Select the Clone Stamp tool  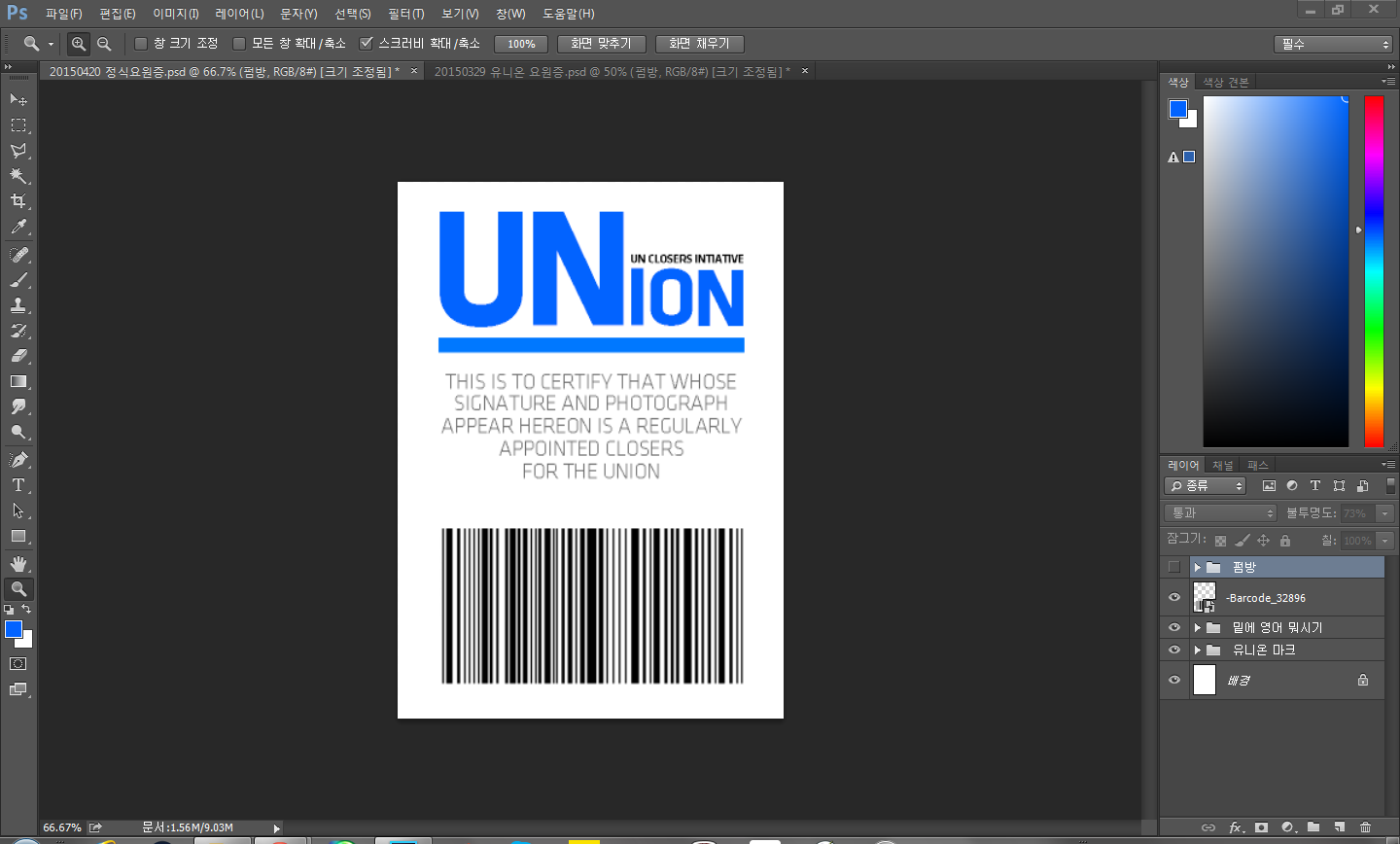[18, 304]
